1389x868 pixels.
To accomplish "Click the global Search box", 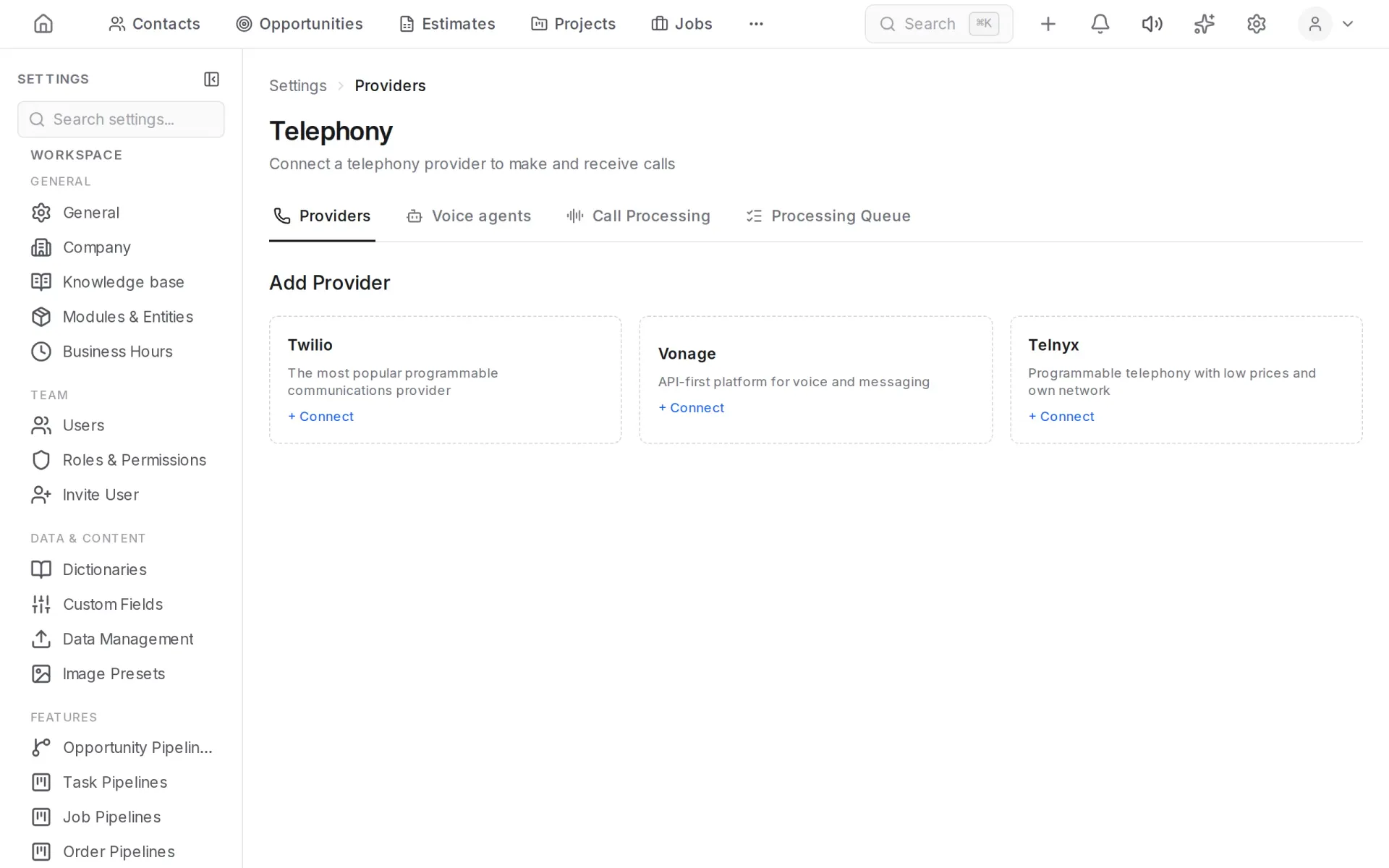I will click(938, 24).
